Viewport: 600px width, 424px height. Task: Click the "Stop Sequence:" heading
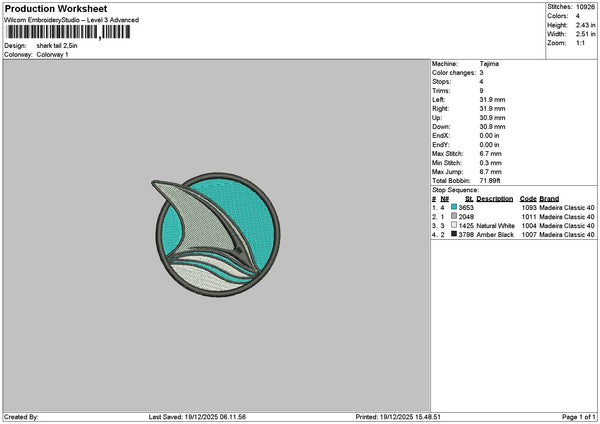pyautogui.click(x=455, y=190)
